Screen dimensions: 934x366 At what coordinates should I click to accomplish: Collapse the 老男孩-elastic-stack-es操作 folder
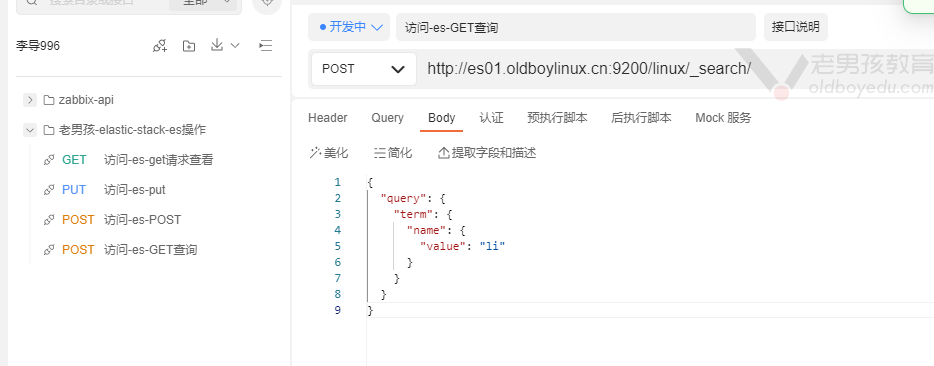coord(30,130)
